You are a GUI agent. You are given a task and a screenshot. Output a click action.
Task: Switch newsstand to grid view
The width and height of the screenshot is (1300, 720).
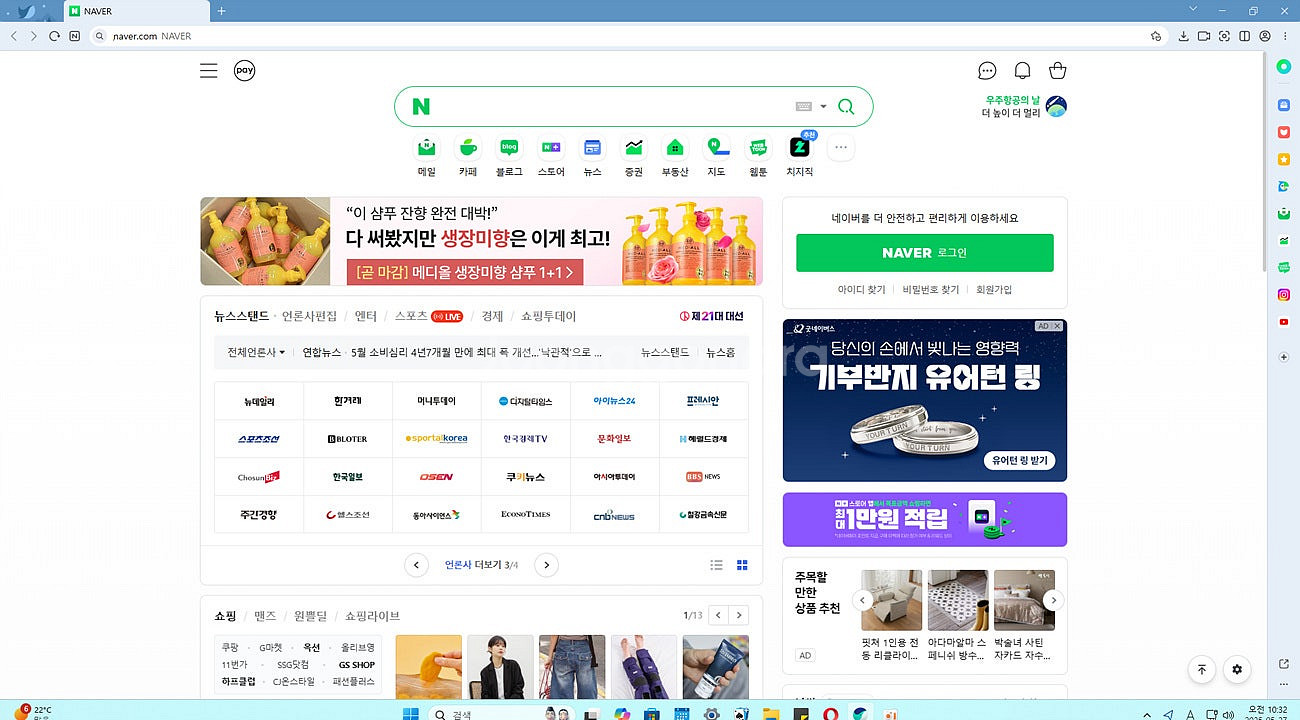coord(742,565)
